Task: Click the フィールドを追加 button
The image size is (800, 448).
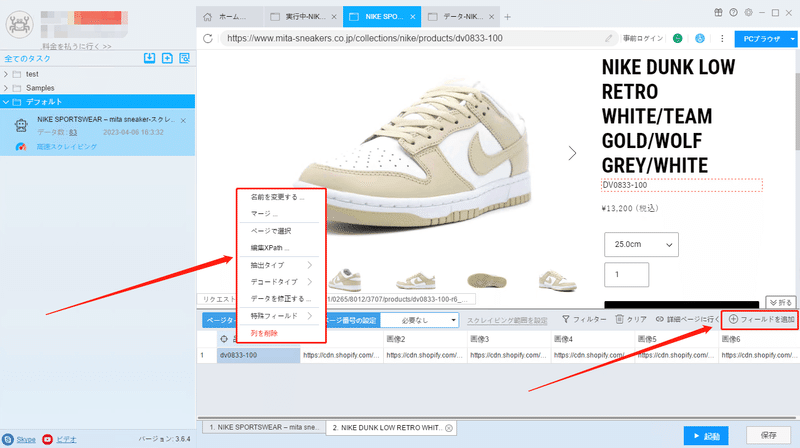Action: (761, 319)
